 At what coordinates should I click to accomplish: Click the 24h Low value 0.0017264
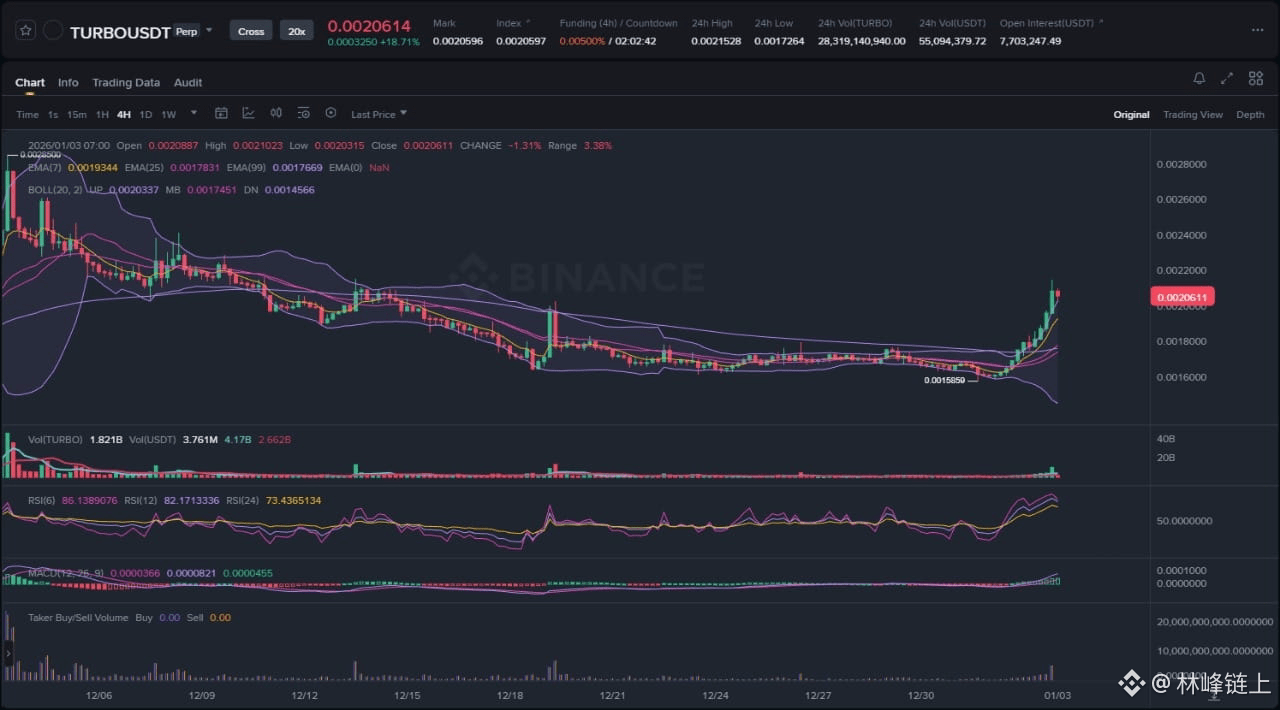(779, 41)
